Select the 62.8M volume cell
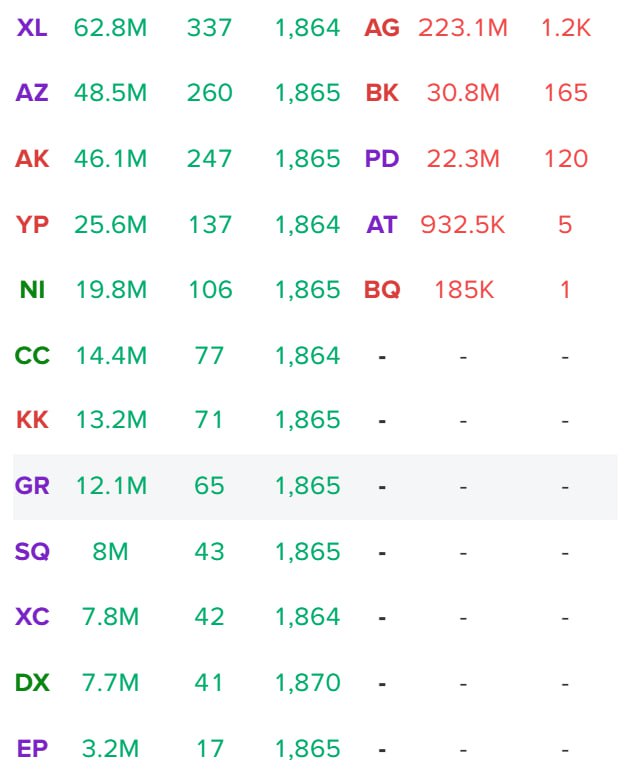This screenshot has height=783, width=636. click(110, 28)
